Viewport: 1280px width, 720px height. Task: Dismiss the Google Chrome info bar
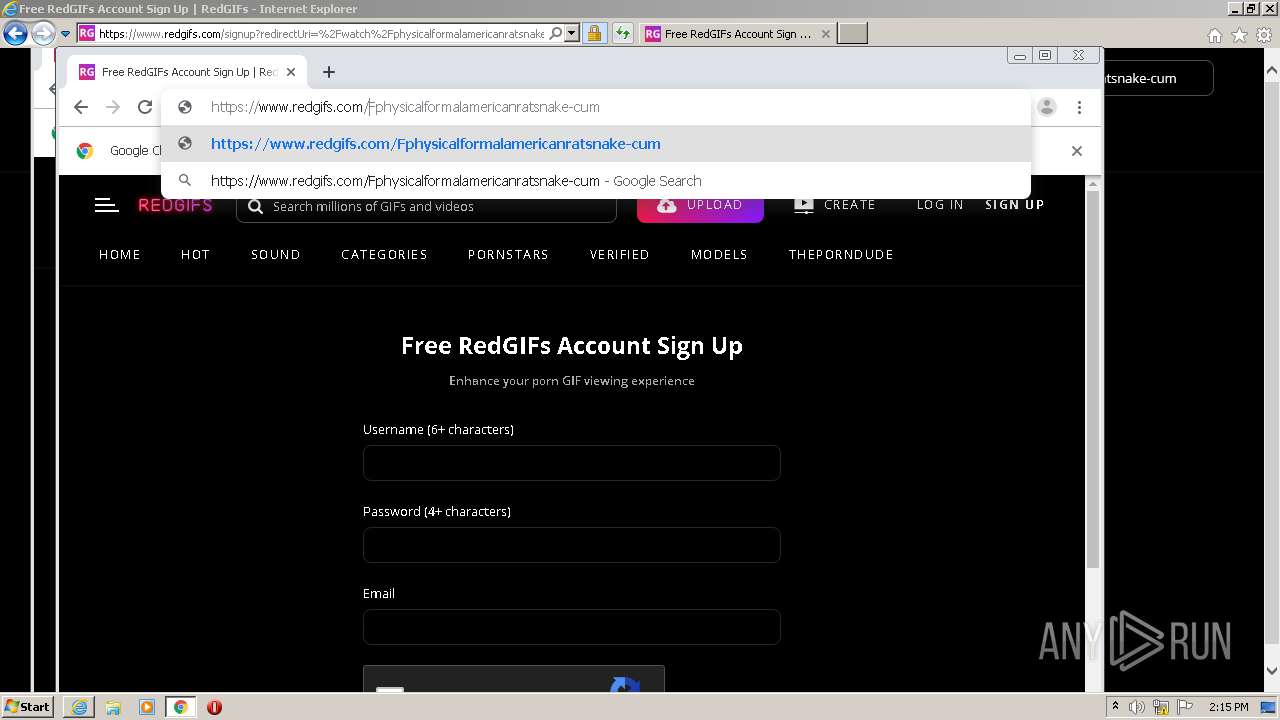click(1077, 151)
